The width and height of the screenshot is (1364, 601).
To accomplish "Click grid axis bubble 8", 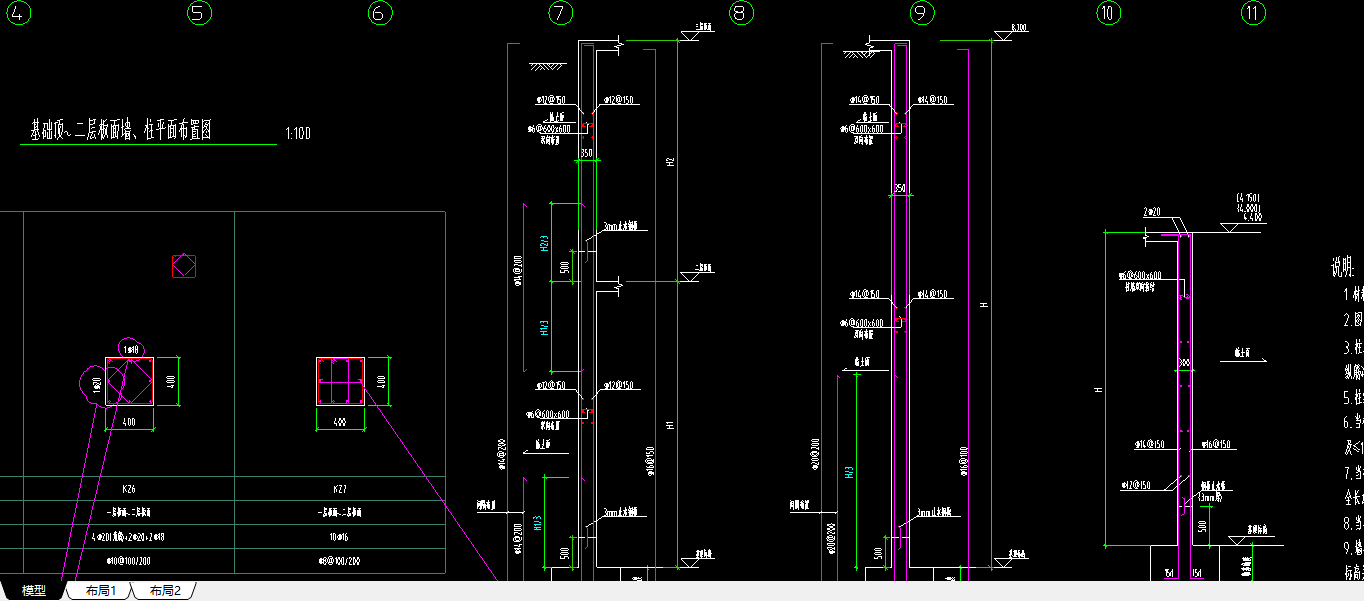I will 741,13.
